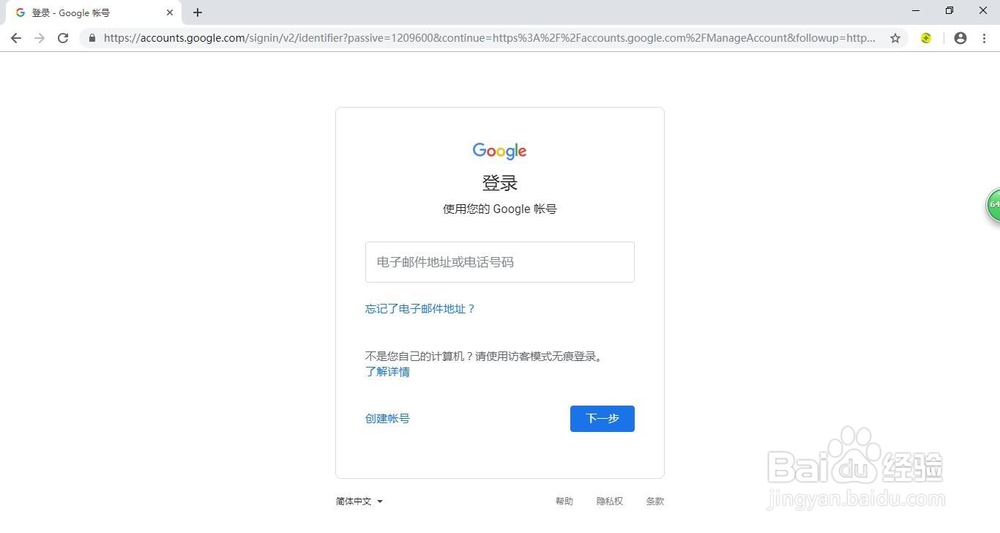Go back with the browser back arrow
The height and width of the screenshot is (533, 1000).
click(16, 38)
